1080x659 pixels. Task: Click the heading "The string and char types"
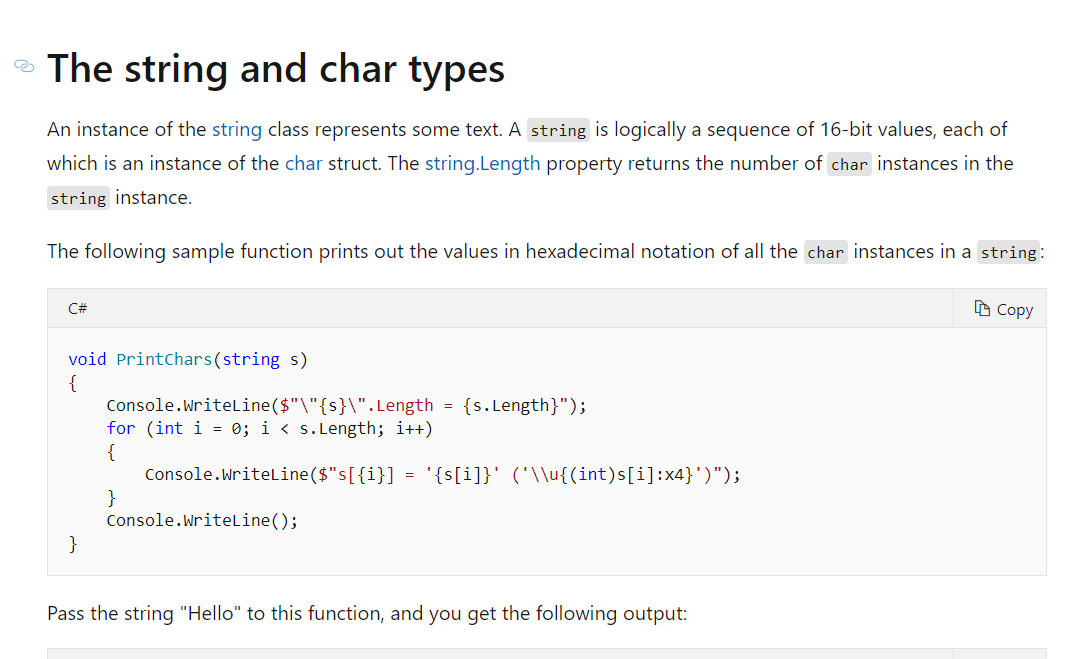[x=276, y=68]
